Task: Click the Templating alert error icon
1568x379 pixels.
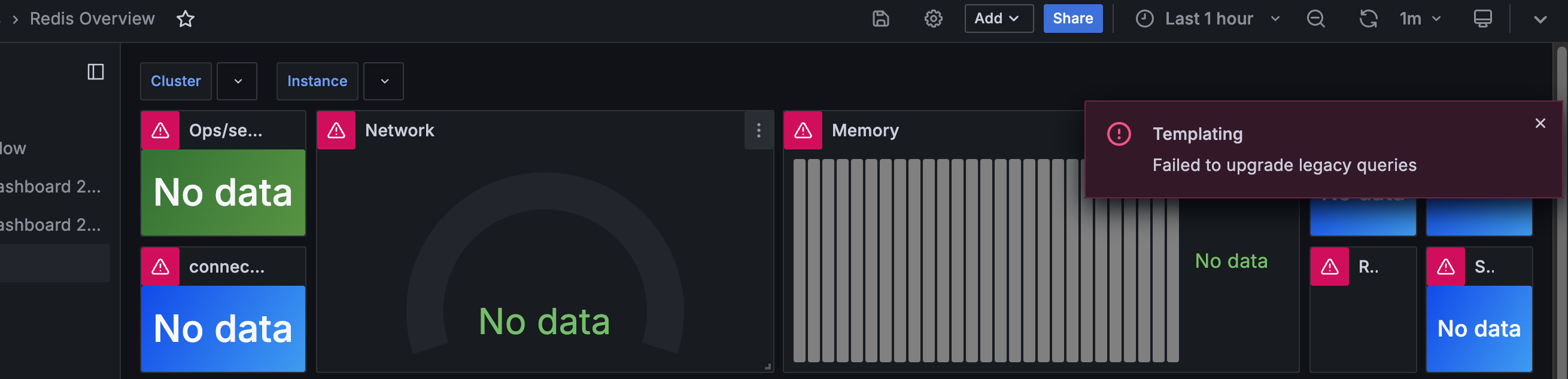Action: (x=1119, y=134)
